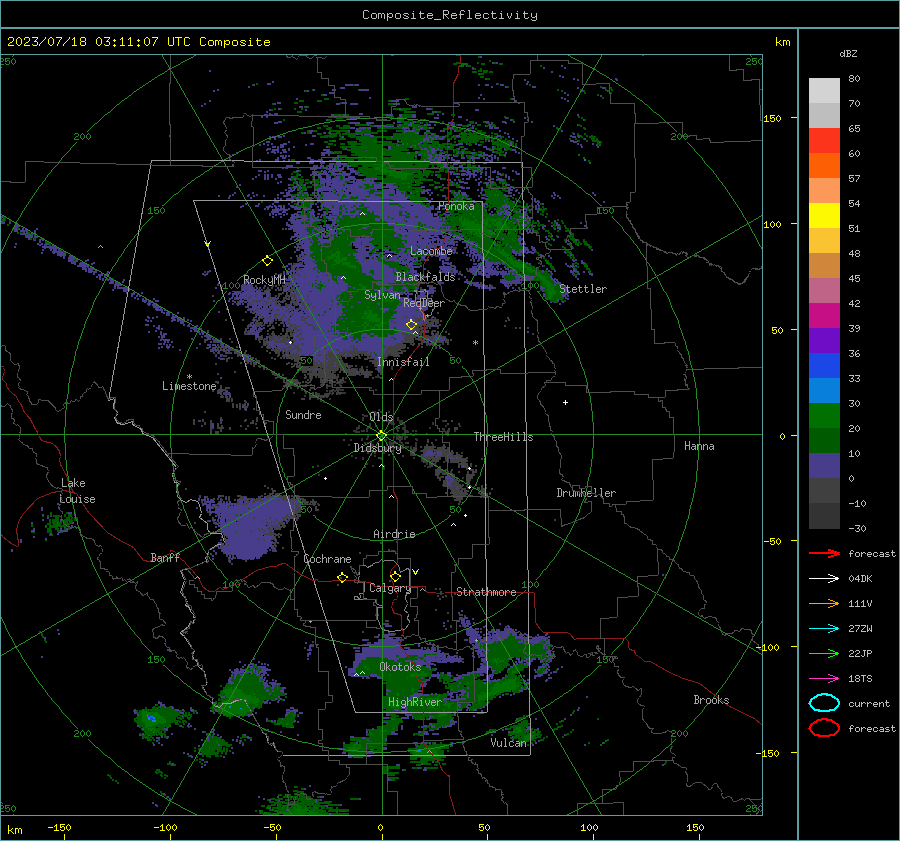Screen dimensions: 900x841
Task: Click the bright green 30 dBZ swatch
Action: pyautogui.click(x=824, y=416)
